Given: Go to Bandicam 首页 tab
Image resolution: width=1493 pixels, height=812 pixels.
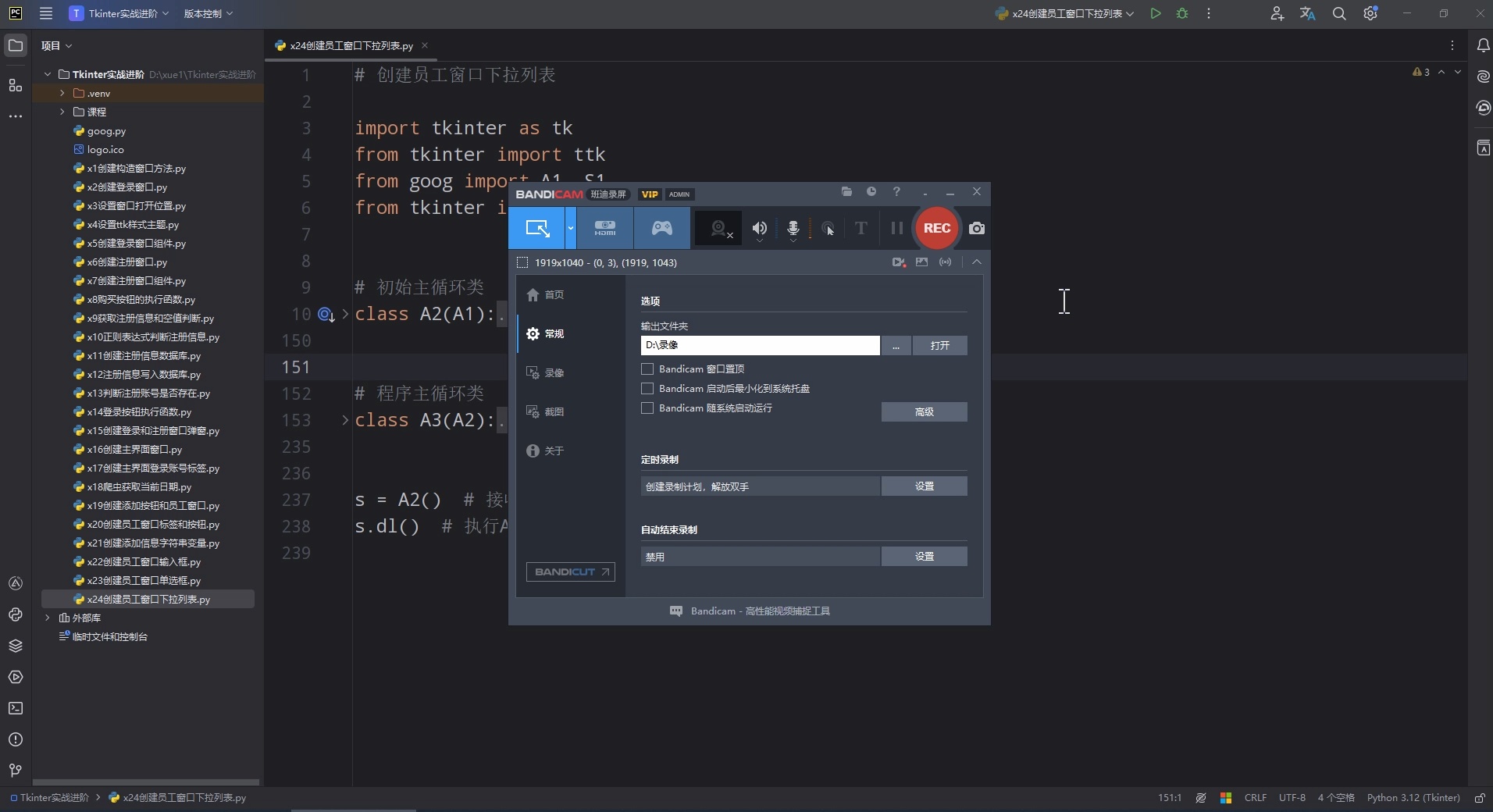Looking at the screenshot, I should tap(545, 294).
